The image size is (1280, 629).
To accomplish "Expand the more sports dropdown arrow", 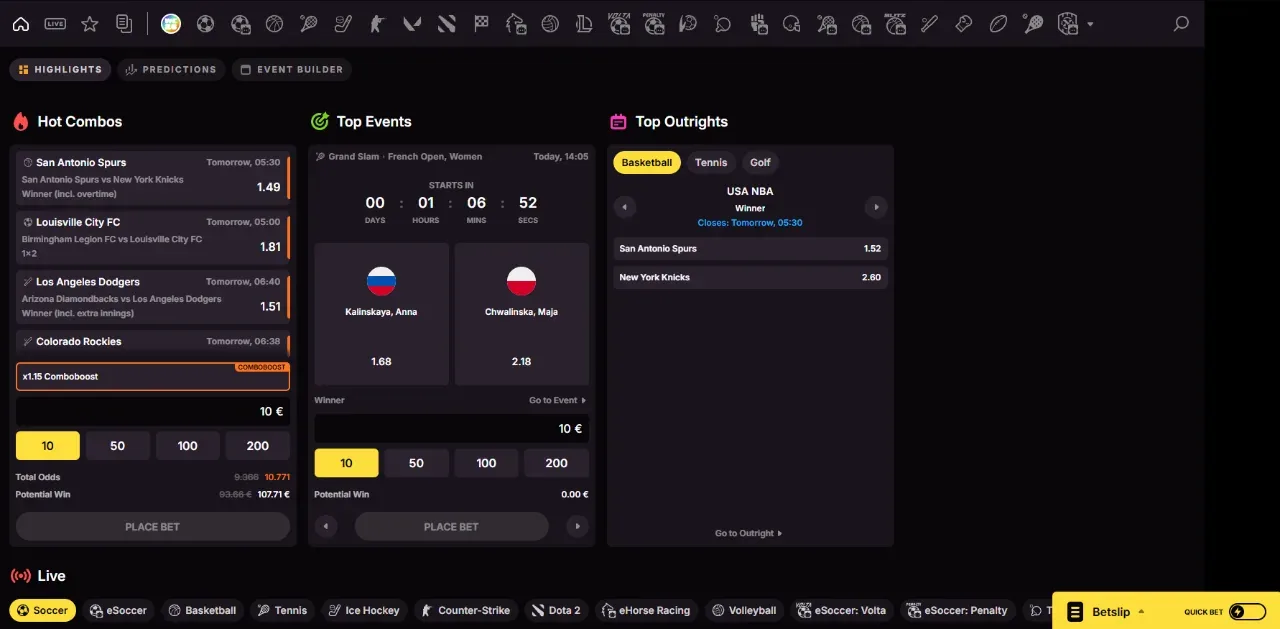I will (1090, 24).
